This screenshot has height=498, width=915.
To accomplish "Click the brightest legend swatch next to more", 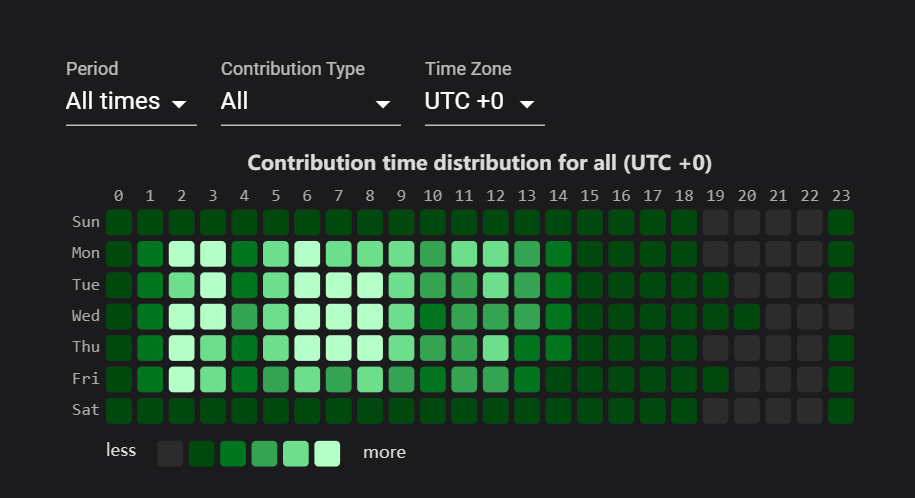I will [x=327, y=453].
